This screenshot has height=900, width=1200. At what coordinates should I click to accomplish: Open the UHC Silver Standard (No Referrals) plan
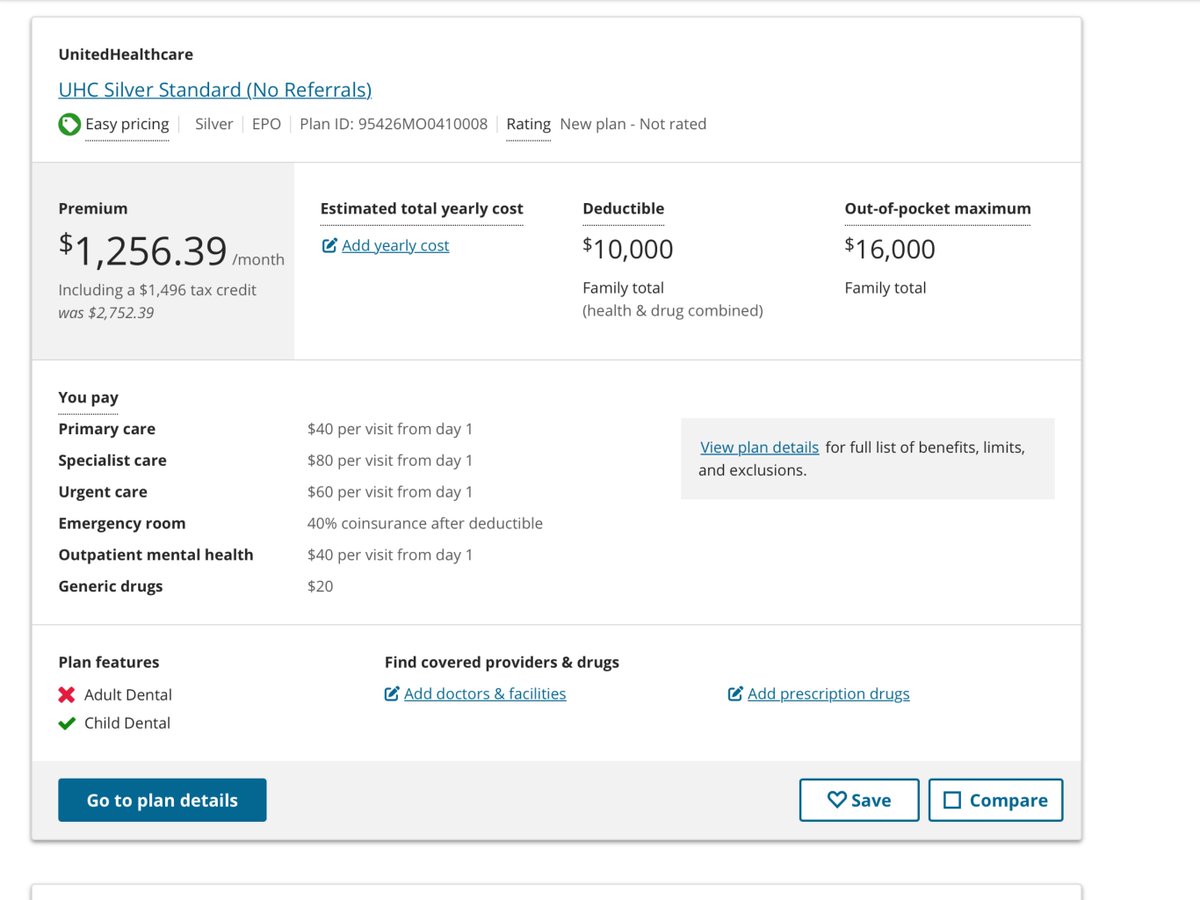pos(214,89)
